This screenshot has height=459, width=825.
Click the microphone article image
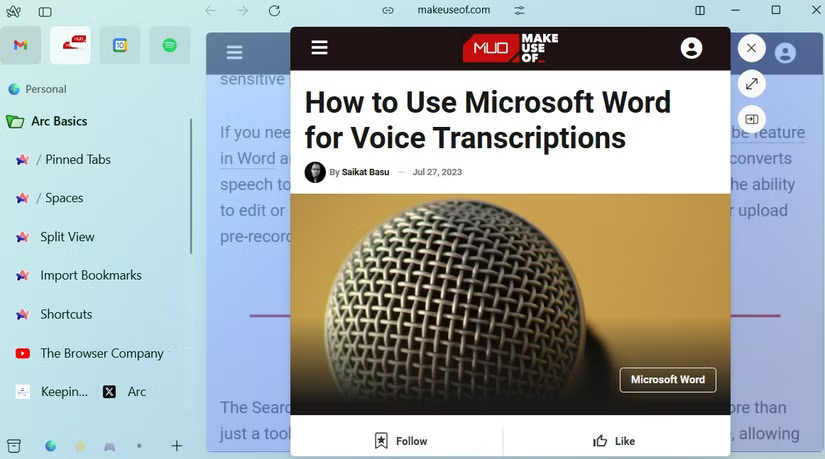(x=510, y=304)
